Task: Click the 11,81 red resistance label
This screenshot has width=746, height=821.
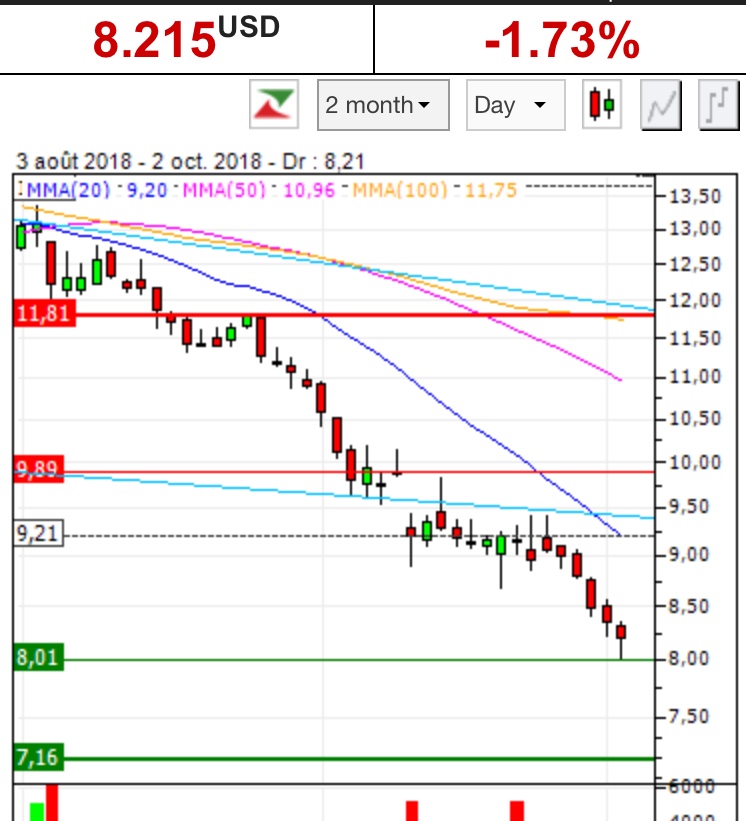Action: point(44,314)
